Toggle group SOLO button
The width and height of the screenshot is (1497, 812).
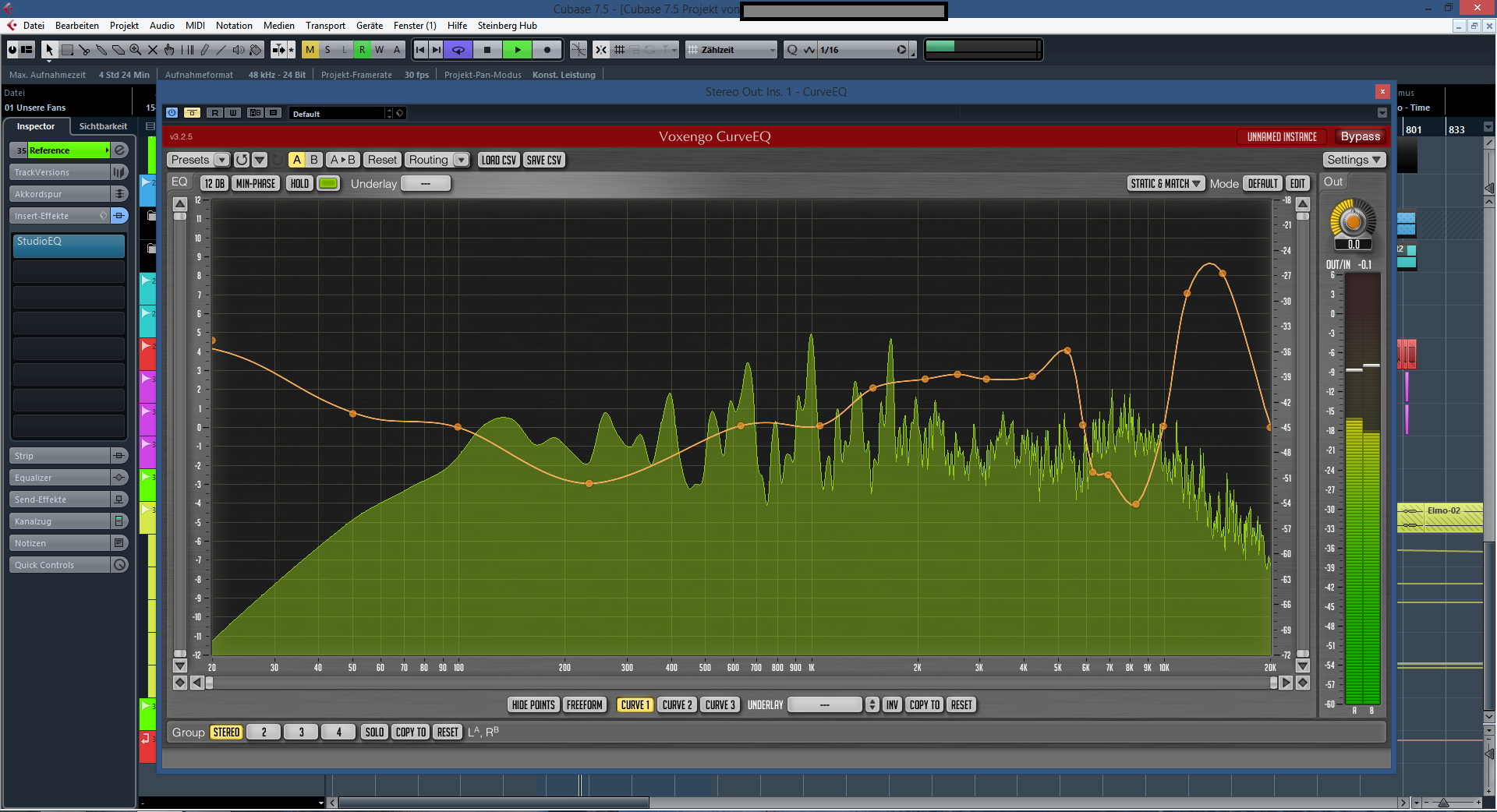click(374, 733)
